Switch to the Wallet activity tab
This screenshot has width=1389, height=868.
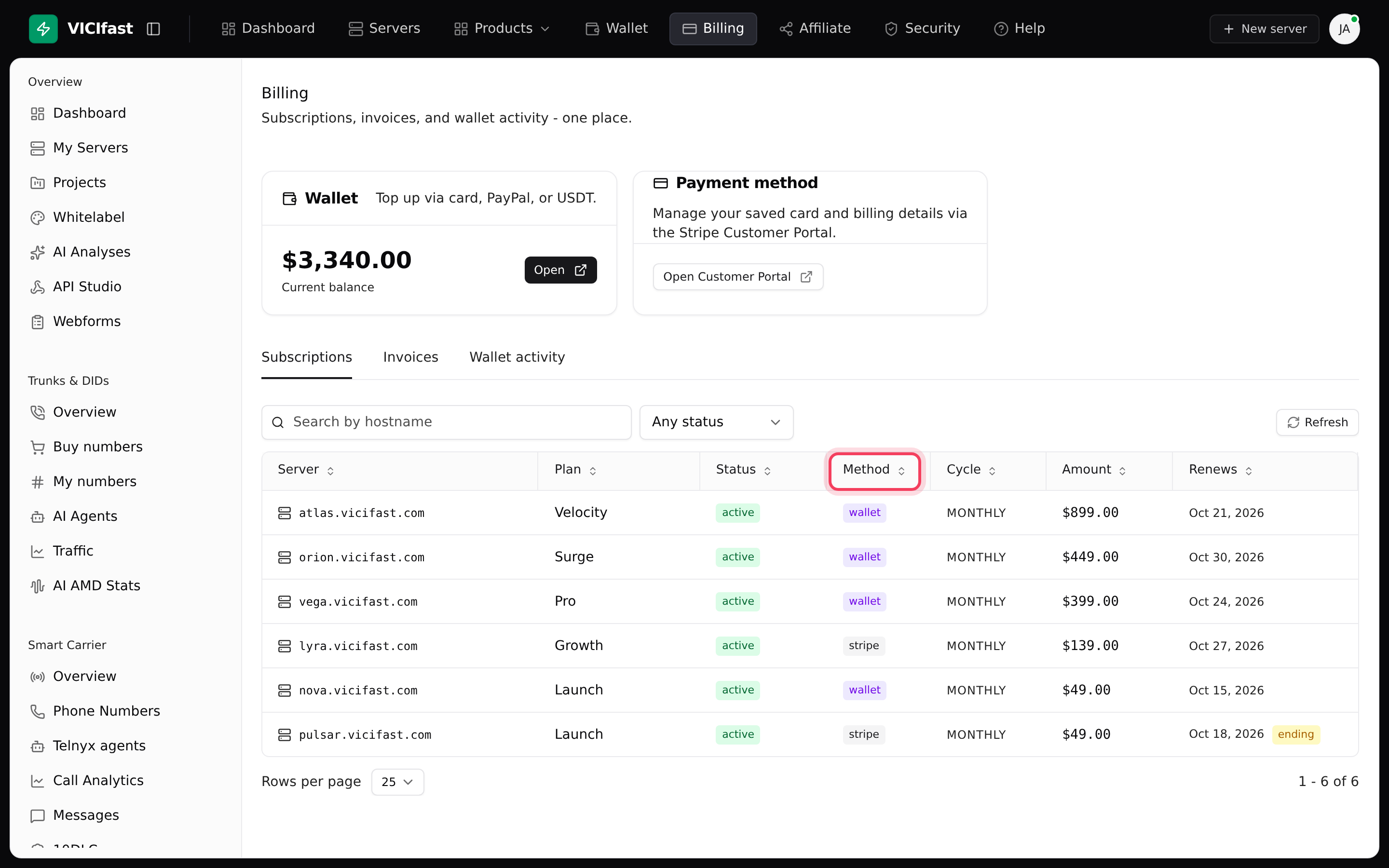click(517, 357)
